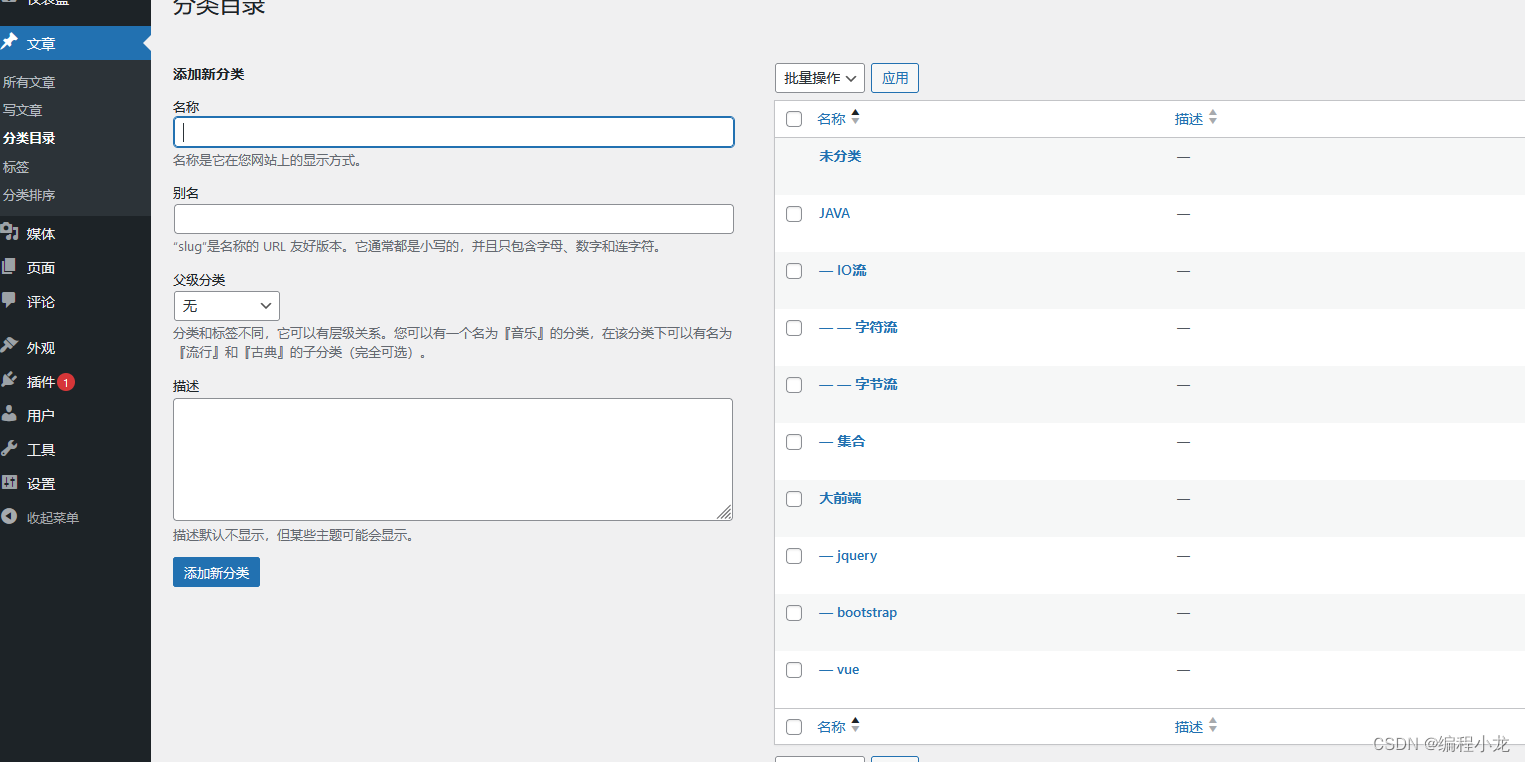Click the 插件 plug icon
Image resolution: width=1525 pixels, height=762 pixels.
[9, 380]
